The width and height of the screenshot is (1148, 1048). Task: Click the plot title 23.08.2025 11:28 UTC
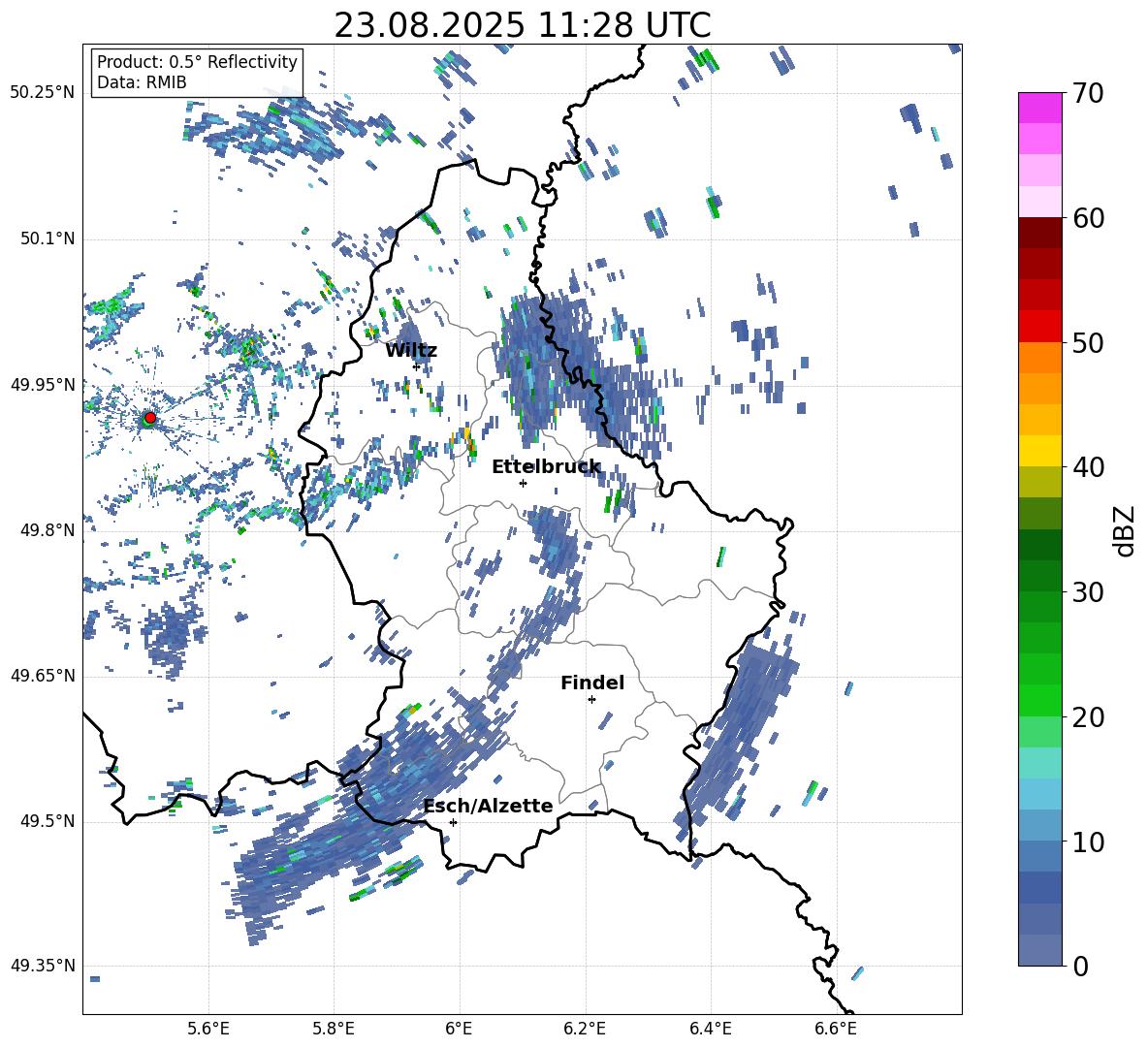point(522,25)
